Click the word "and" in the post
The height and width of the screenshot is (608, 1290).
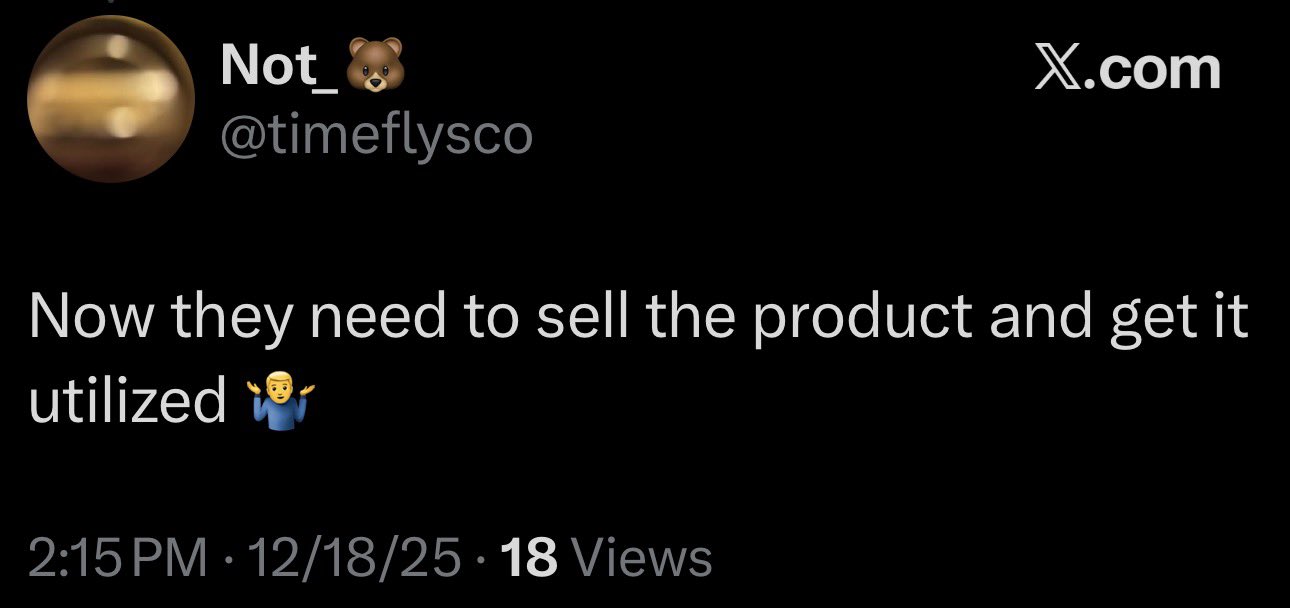tap(1036, 318)
